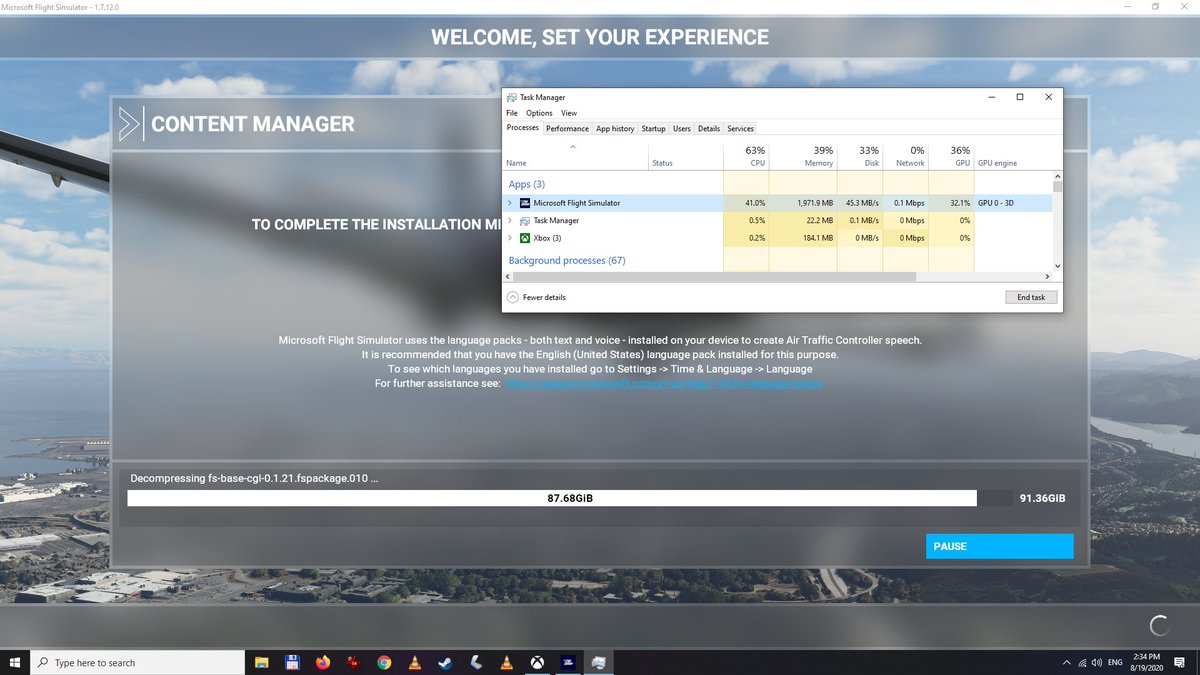Open the View menu in Task Manager
The width and height of the screenshot is (1200, 675).
(x=569, y=113)
